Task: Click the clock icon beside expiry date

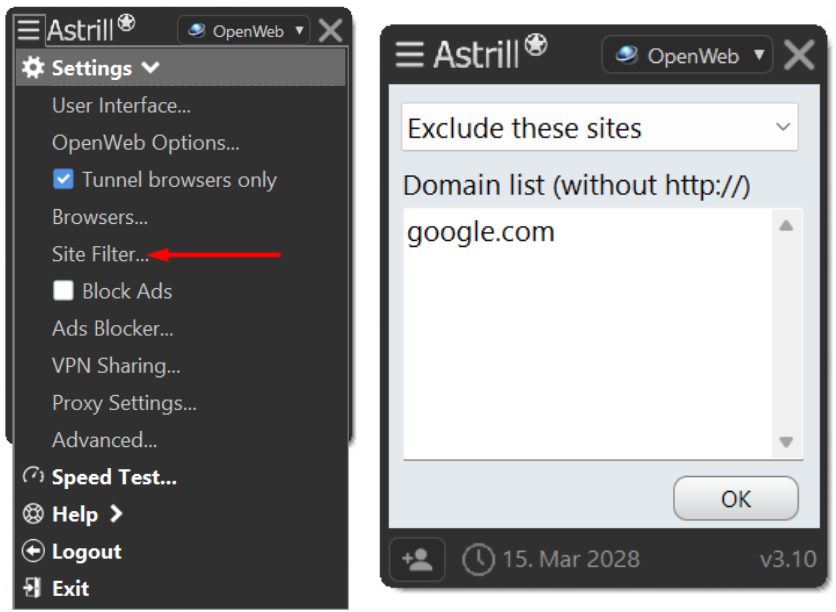Action: click(478, 559)
